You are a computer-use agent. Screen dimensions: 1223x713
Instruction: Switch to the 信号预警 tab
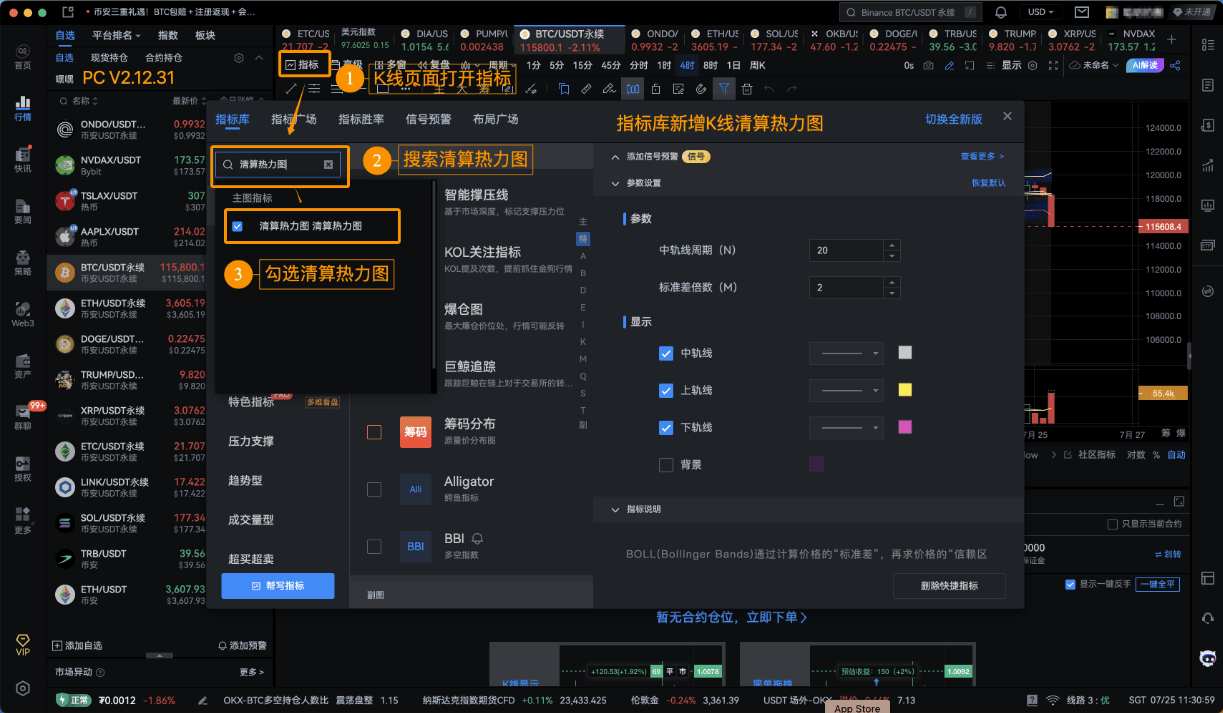[x=428, y=119]
